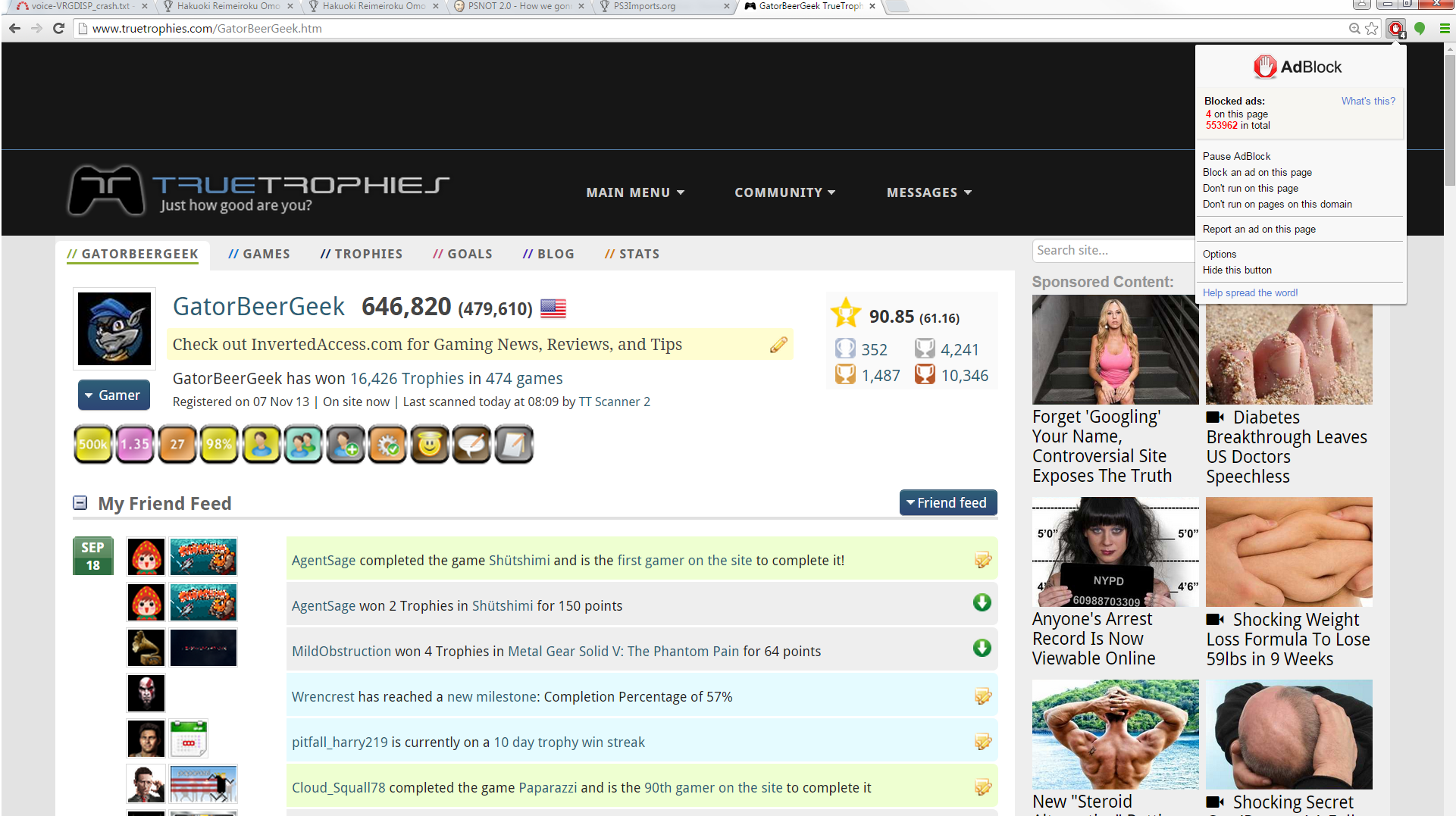
Task: Click the gear with checkmark badge
Action: click(x=387, y=444)
